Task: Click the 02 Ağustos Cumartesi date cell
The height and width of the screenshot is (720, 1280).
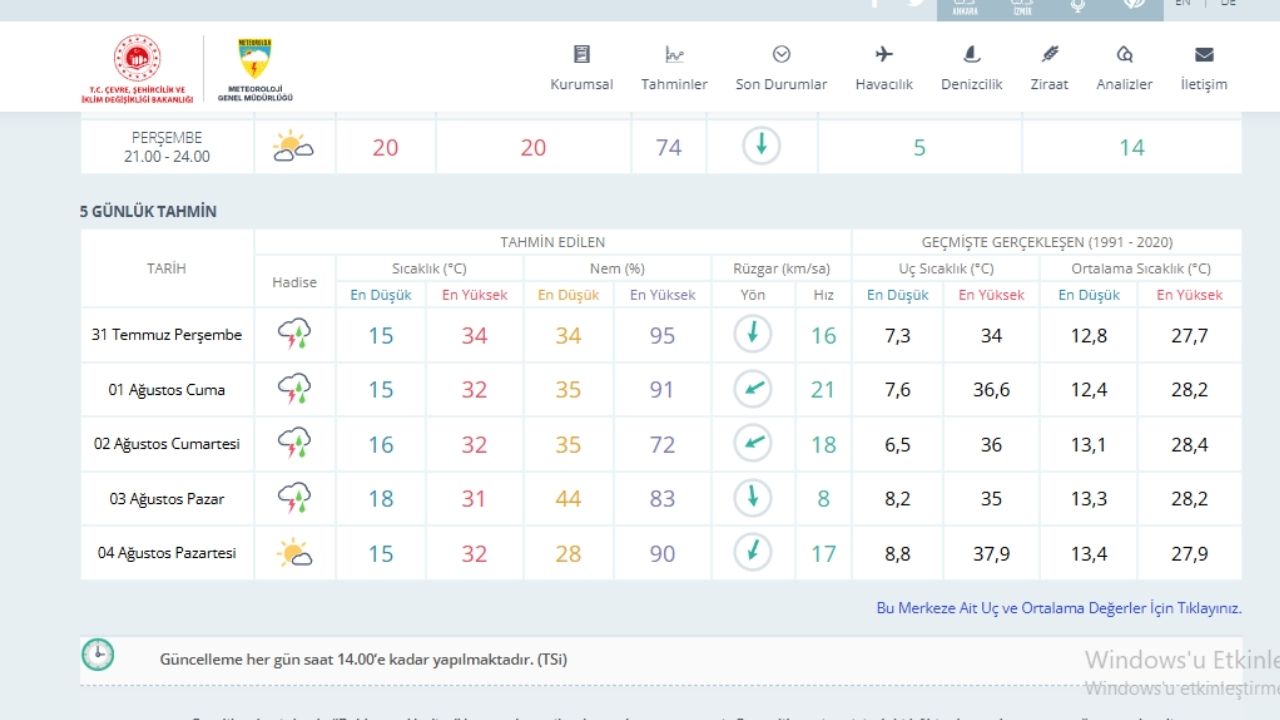Action: click(x=167, y=444)
